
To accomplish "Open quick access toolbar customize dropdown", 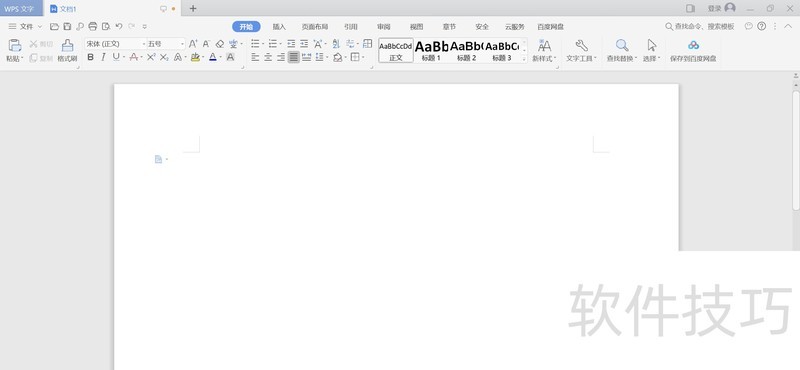I will point(144,27).
